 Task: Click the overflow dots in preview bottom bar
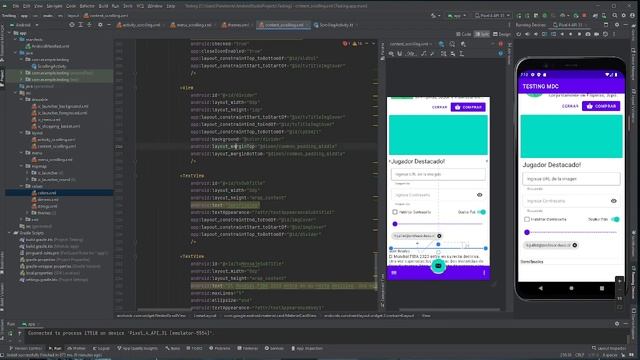(484, 273)
